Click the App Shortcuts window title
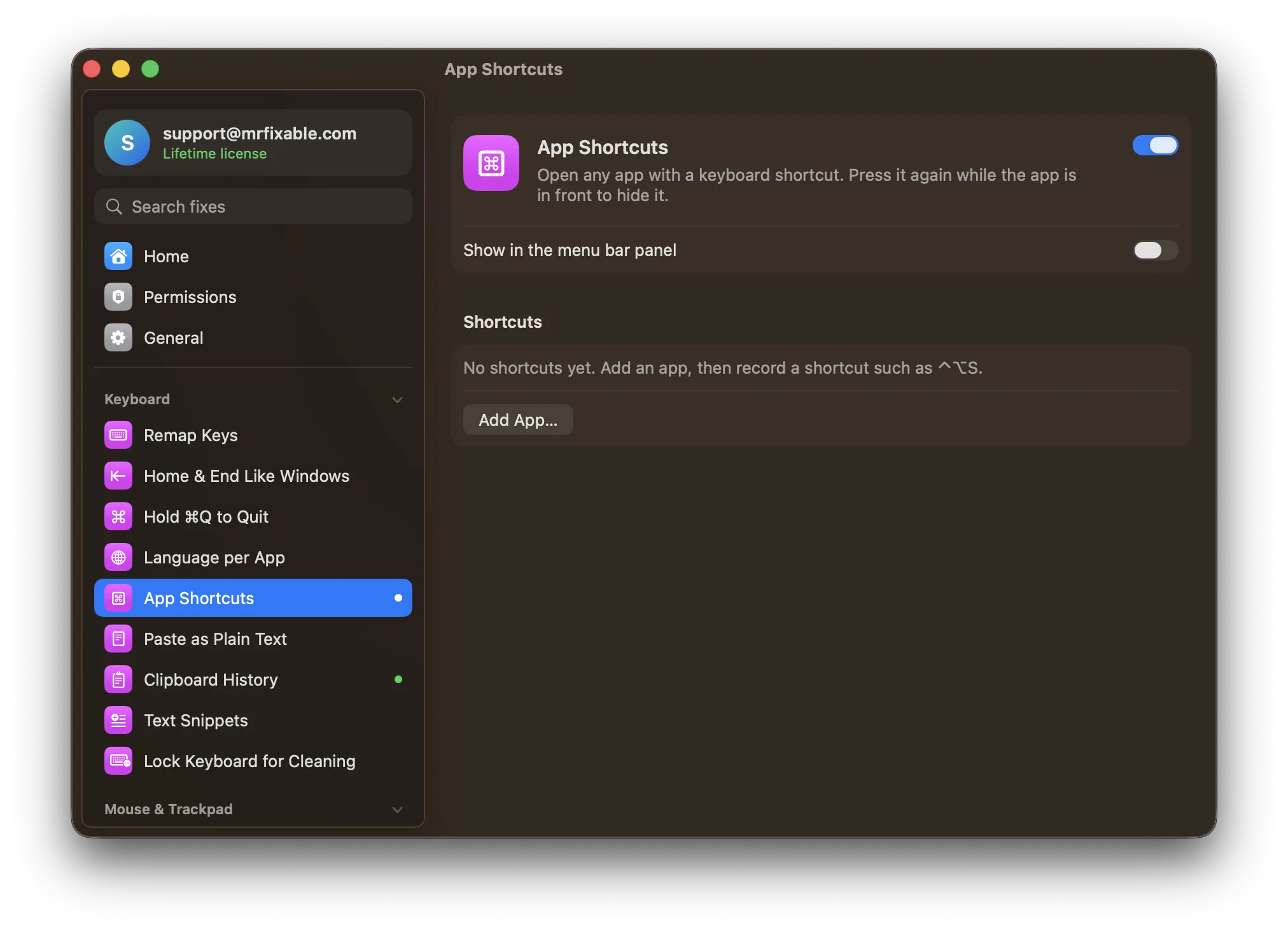This screenshot has height=932, width=1288. [503, 69]
